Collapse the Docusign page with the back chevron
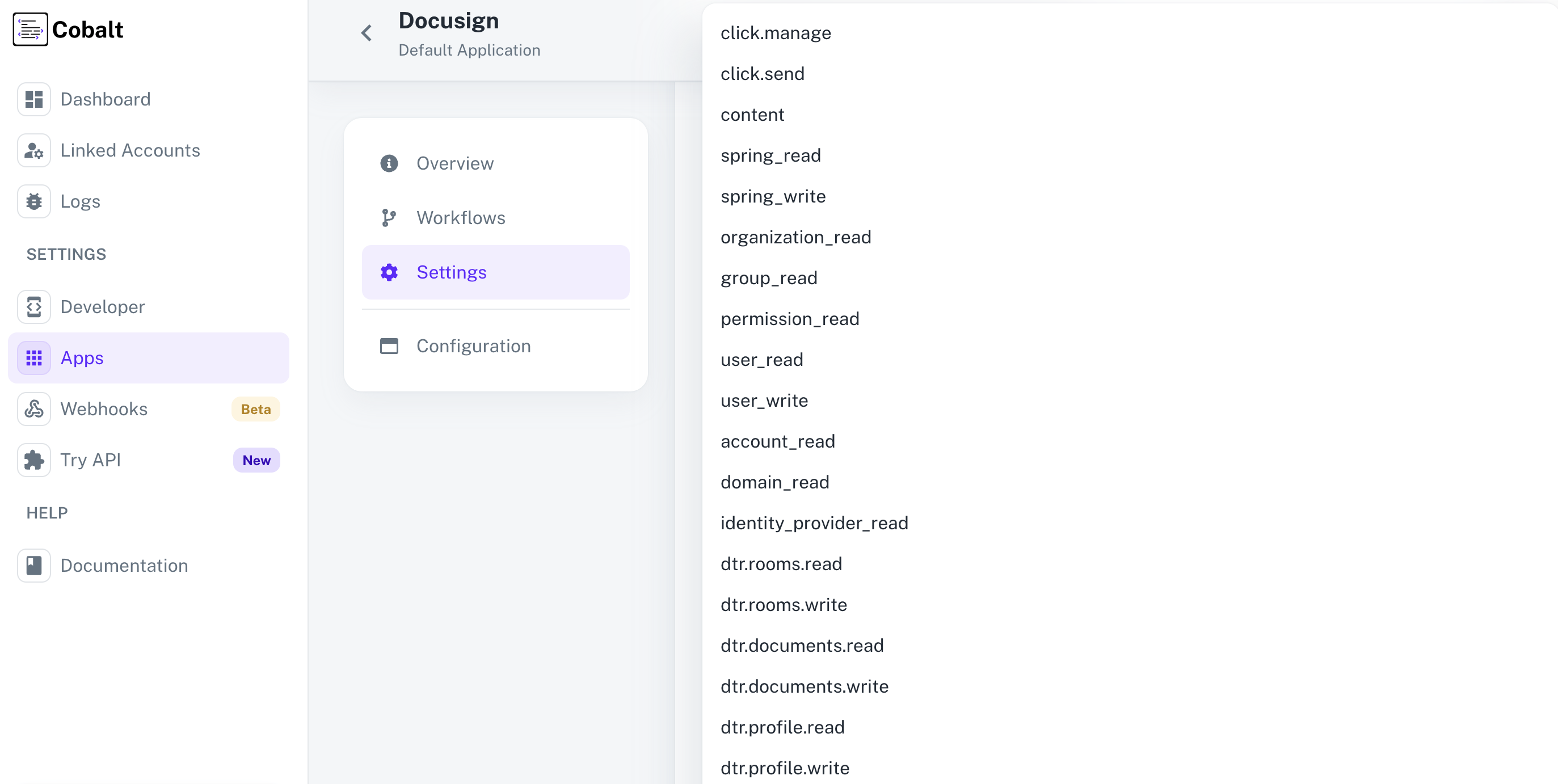1558x784 pixels. 366,33
